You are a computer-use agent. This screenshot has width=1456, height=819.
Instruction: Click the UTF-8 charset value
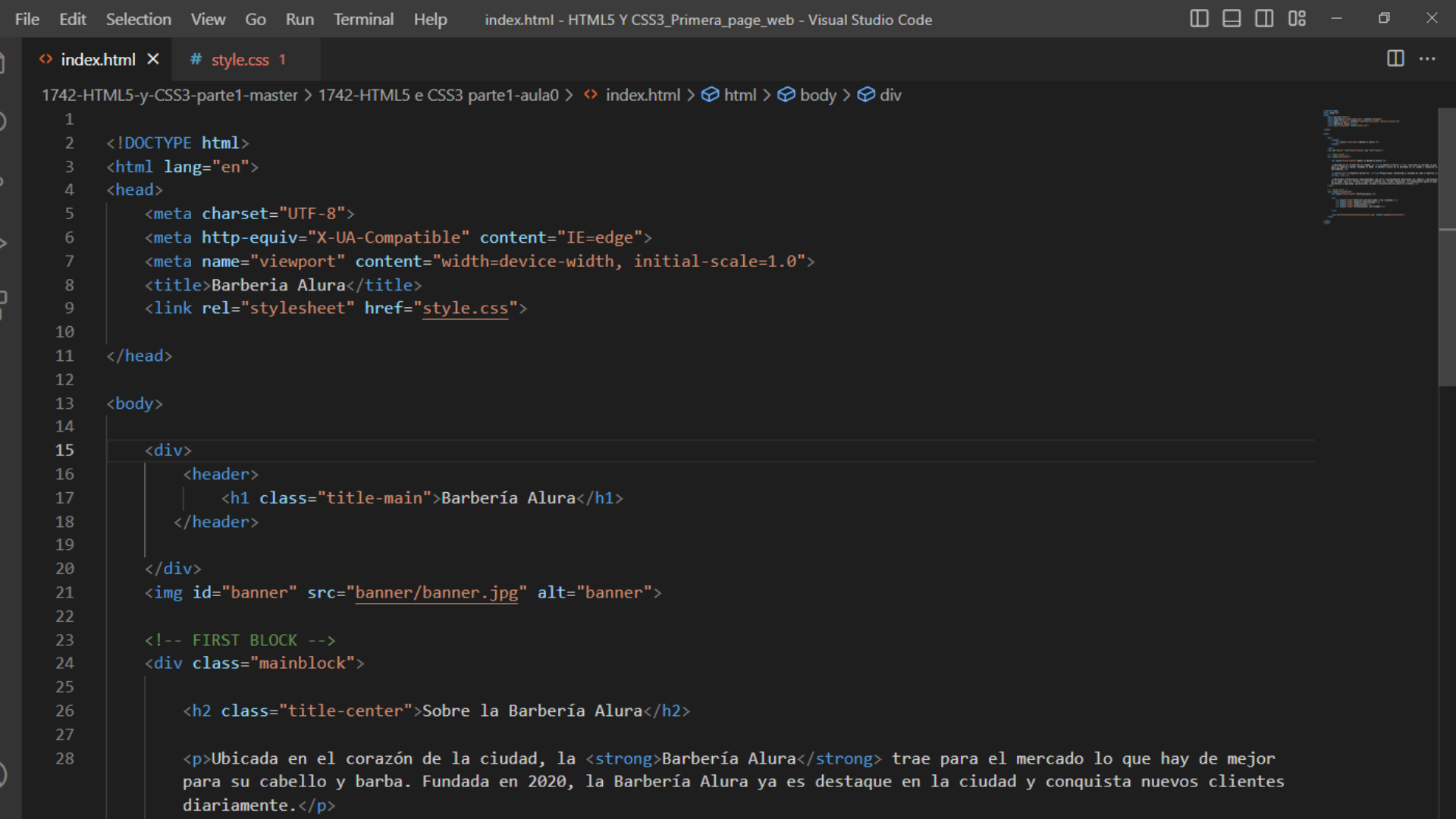pos(312,214)
